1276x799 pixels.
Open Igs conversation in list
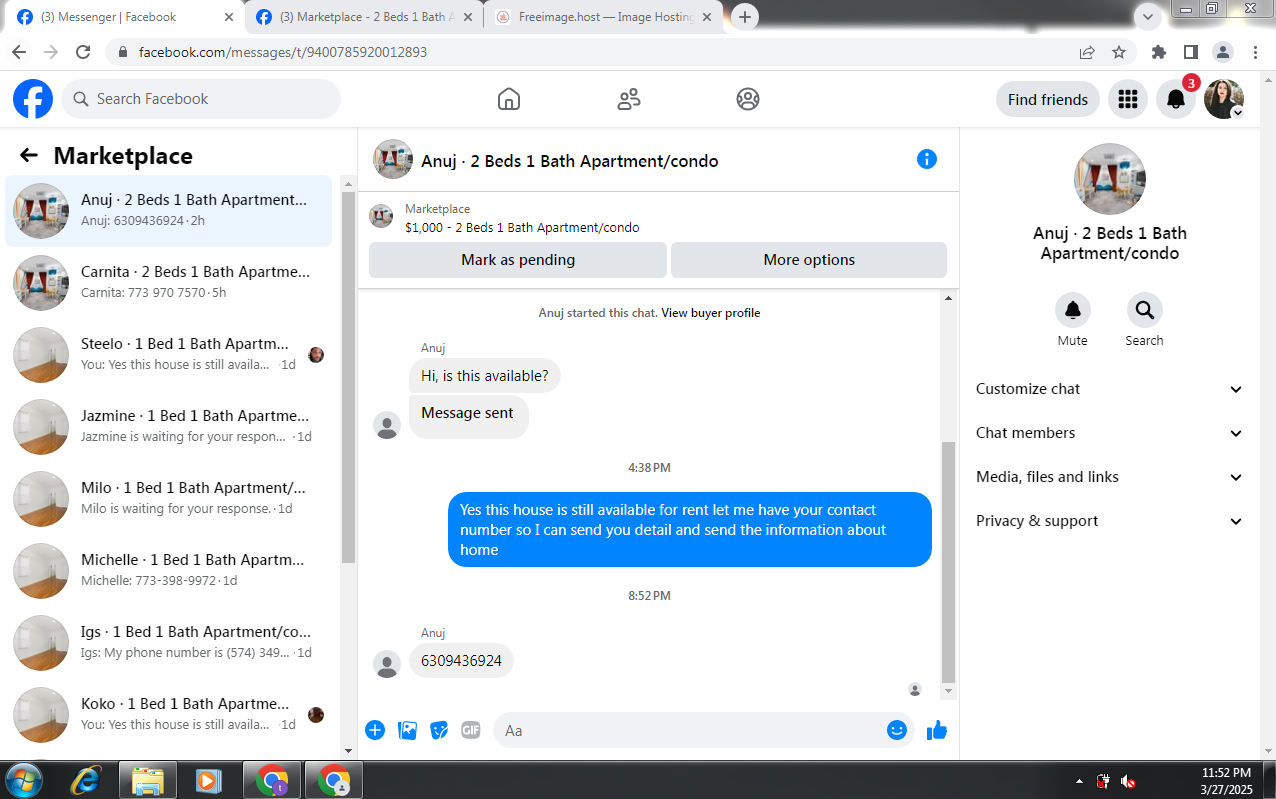169,642
